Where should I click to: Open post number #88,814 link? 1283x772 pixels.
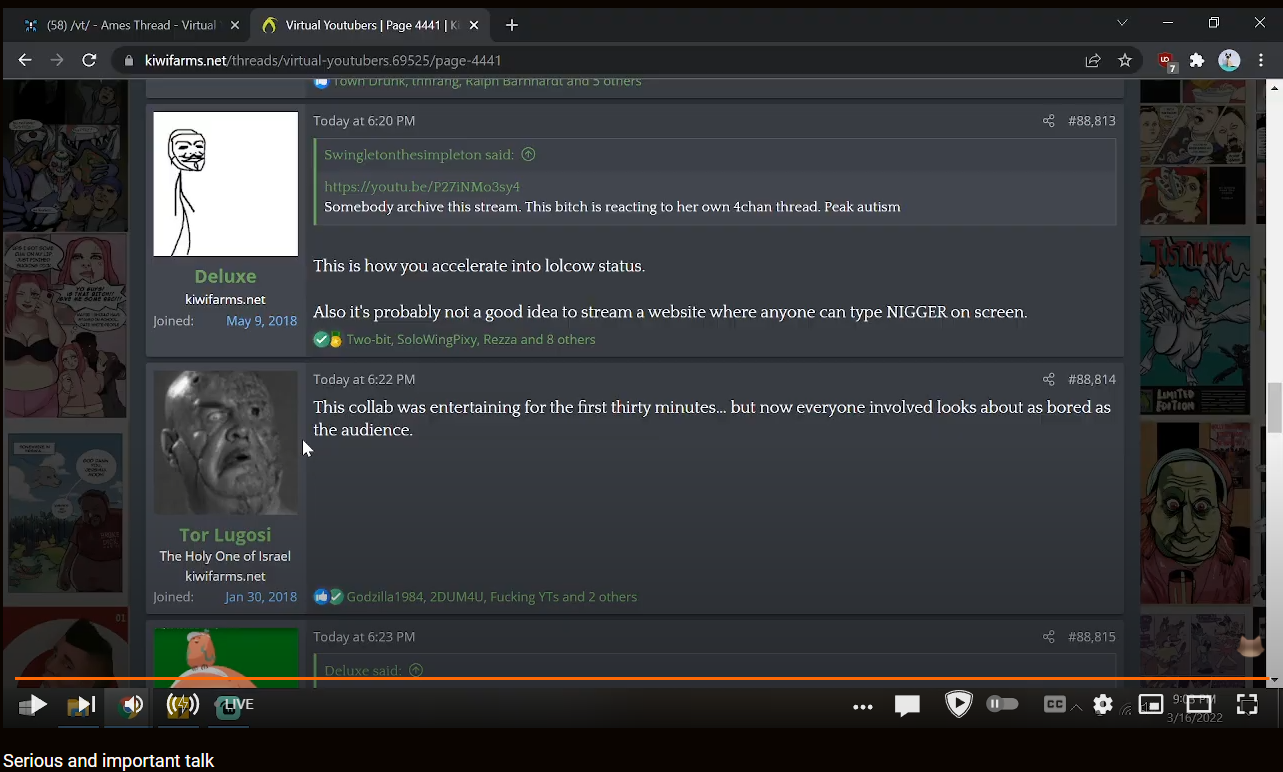point(1091,380)
